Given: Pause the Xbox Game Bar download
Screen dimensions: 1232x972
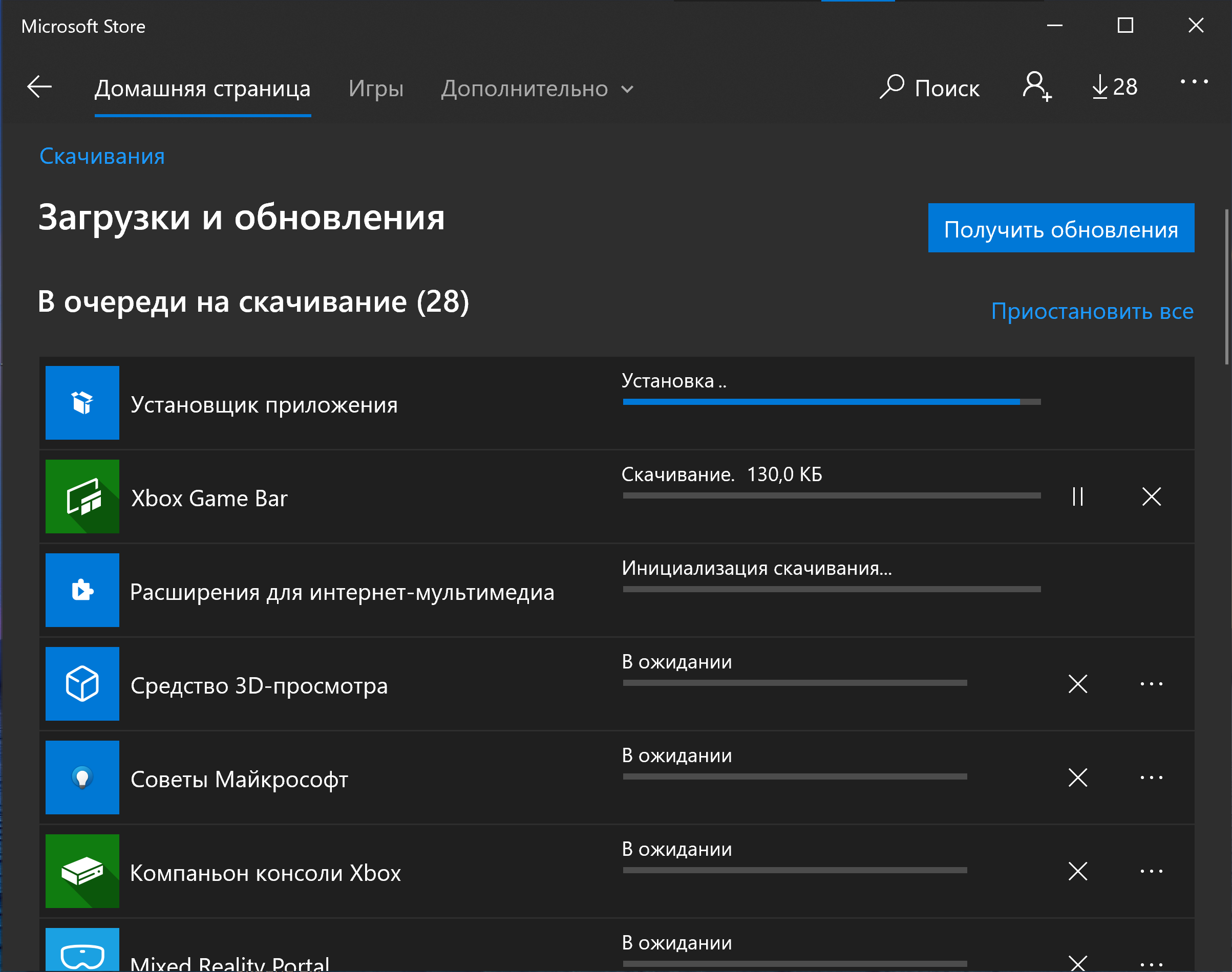Looking at the screenshot, I should [1078, 497].
